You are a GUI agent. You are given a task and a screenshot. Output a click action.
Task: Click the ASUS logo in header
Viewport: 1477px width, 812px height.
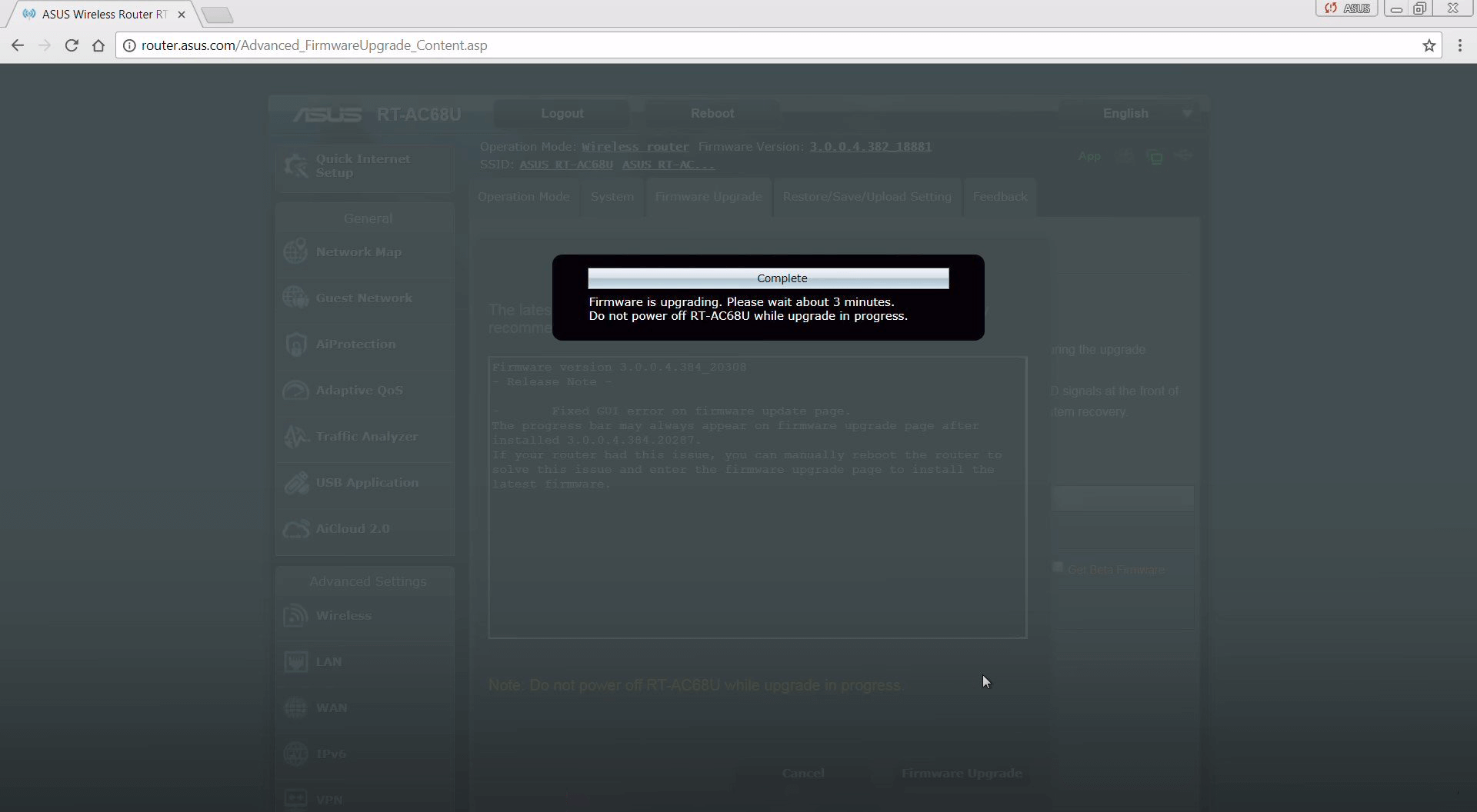327,115
